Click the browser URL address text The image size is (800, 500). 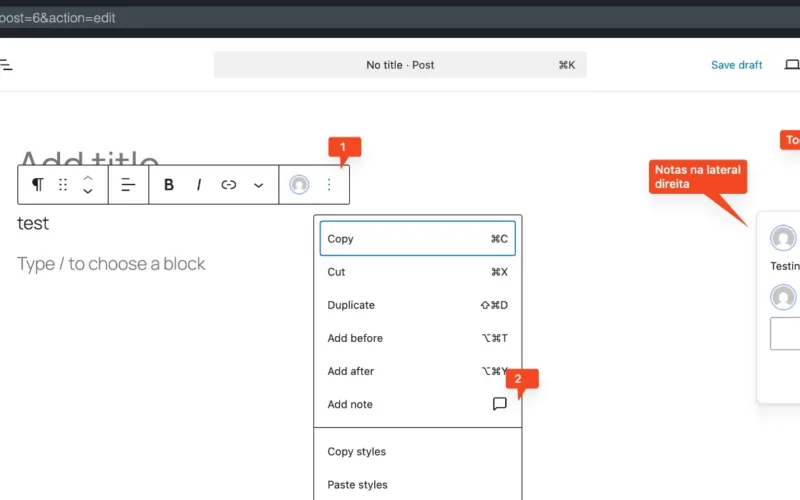pyautogui.click(x=58, y=18)
